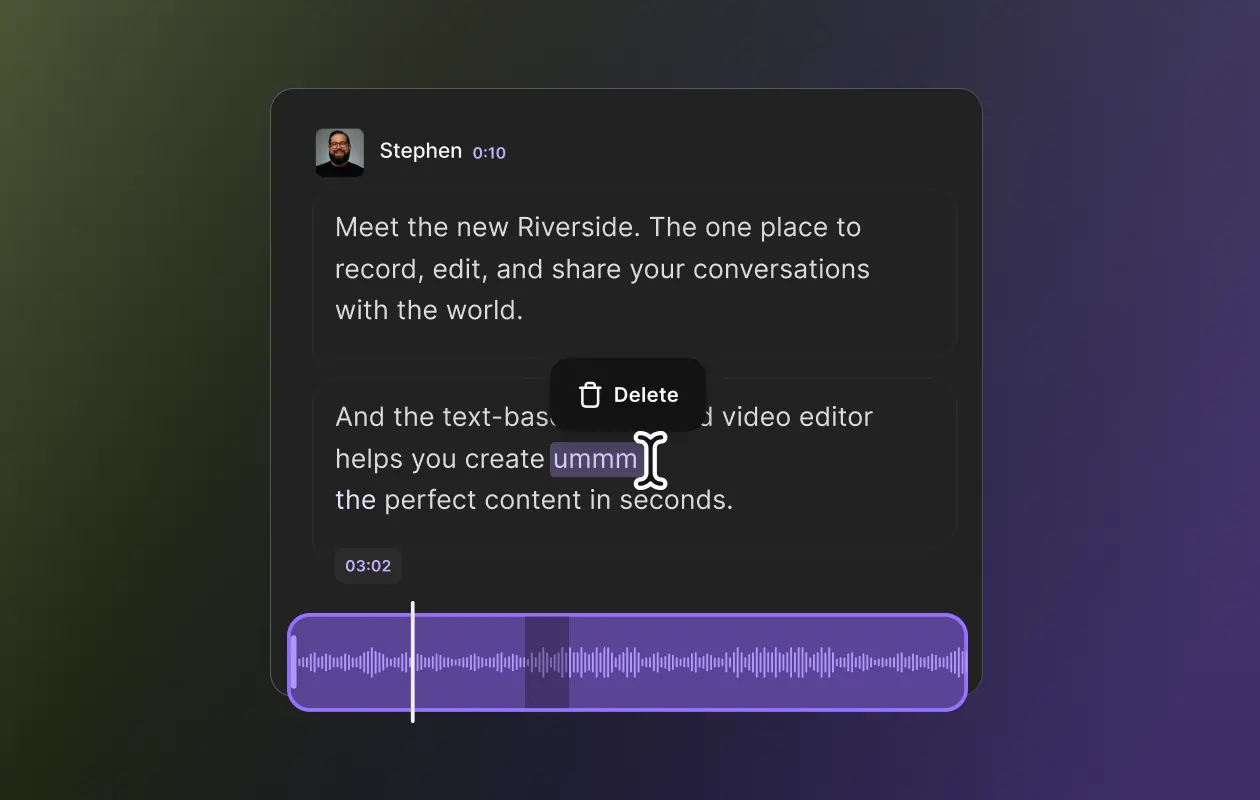
Task: Grab the waveform clip's left trim handle
Action: (294, 662)
